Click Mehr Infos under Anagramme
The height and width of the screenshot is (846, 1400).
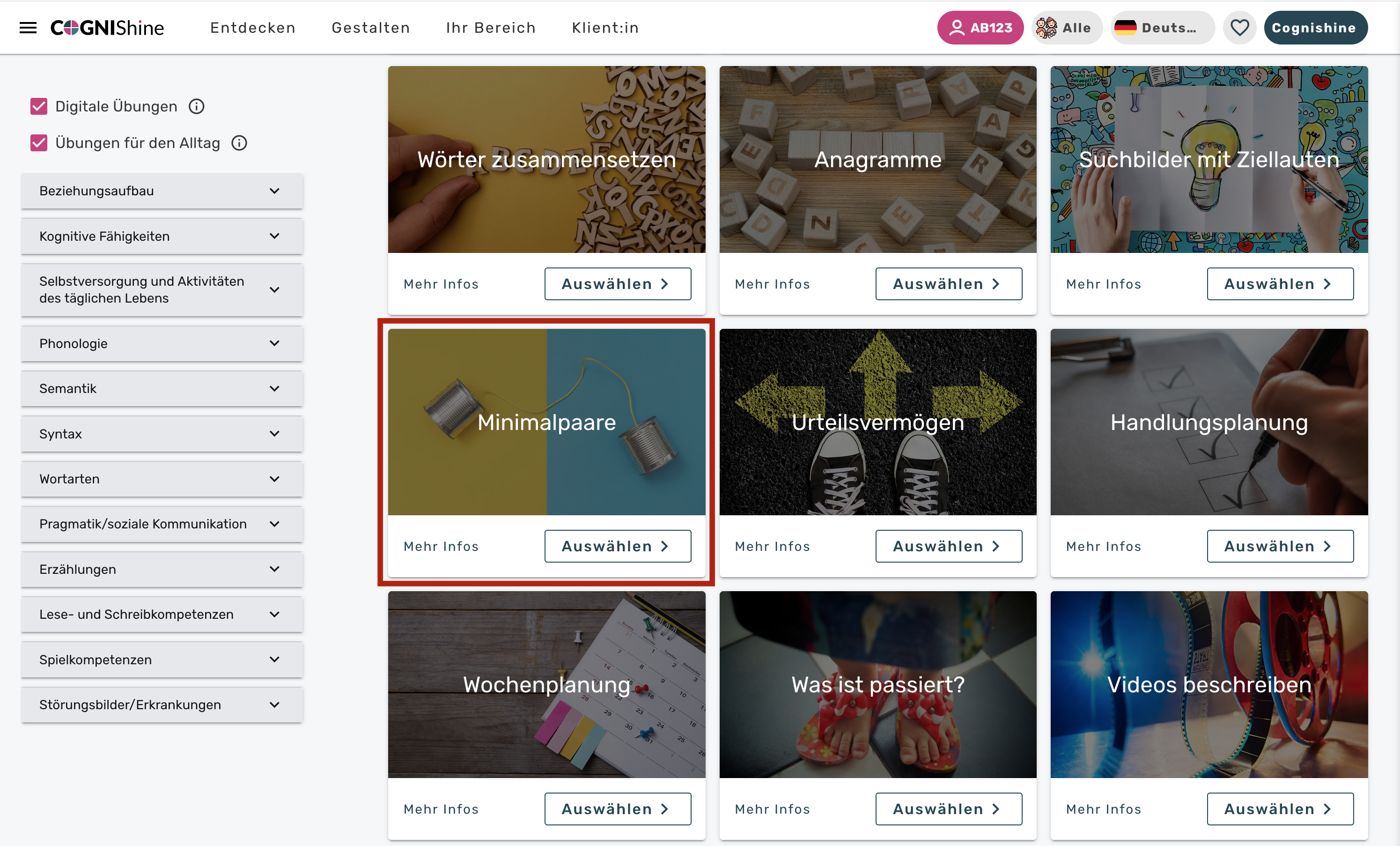click(772, 284)
